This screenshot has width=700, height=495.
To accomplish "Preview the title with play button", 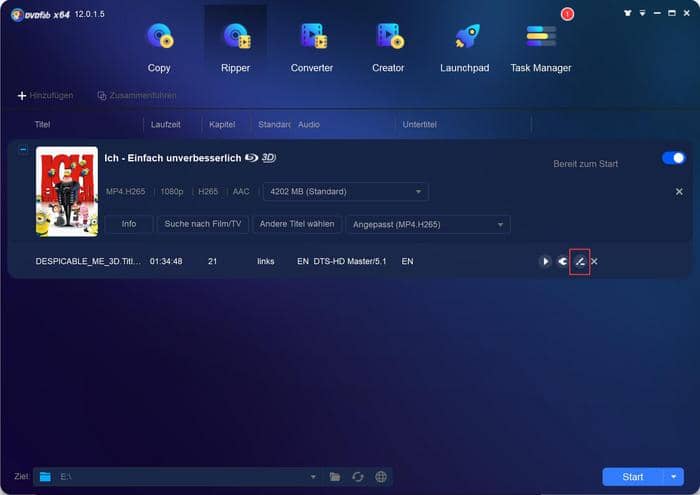I will (545, 261).
